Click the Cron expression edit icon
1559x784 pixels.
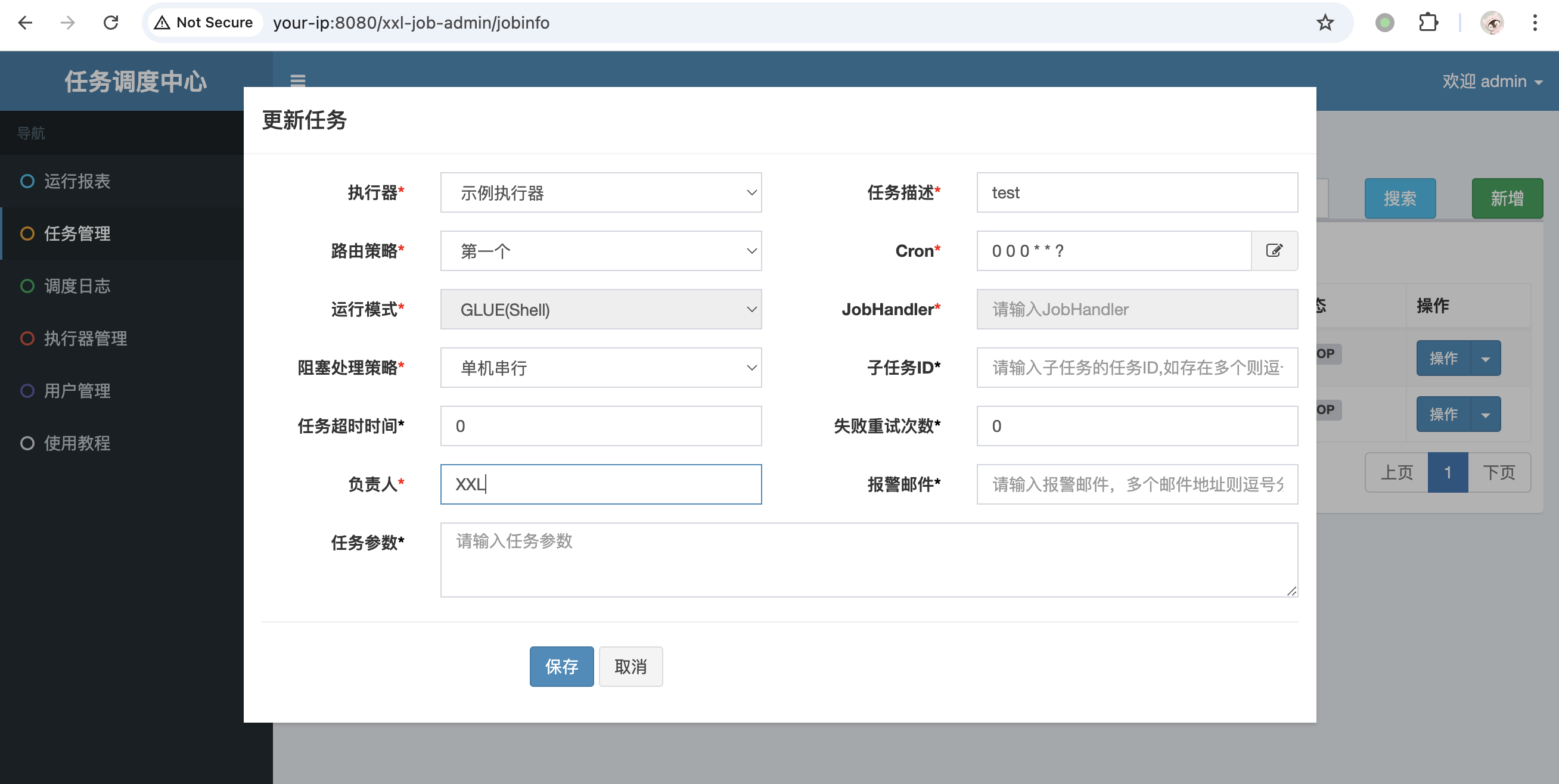(1274, 250)
